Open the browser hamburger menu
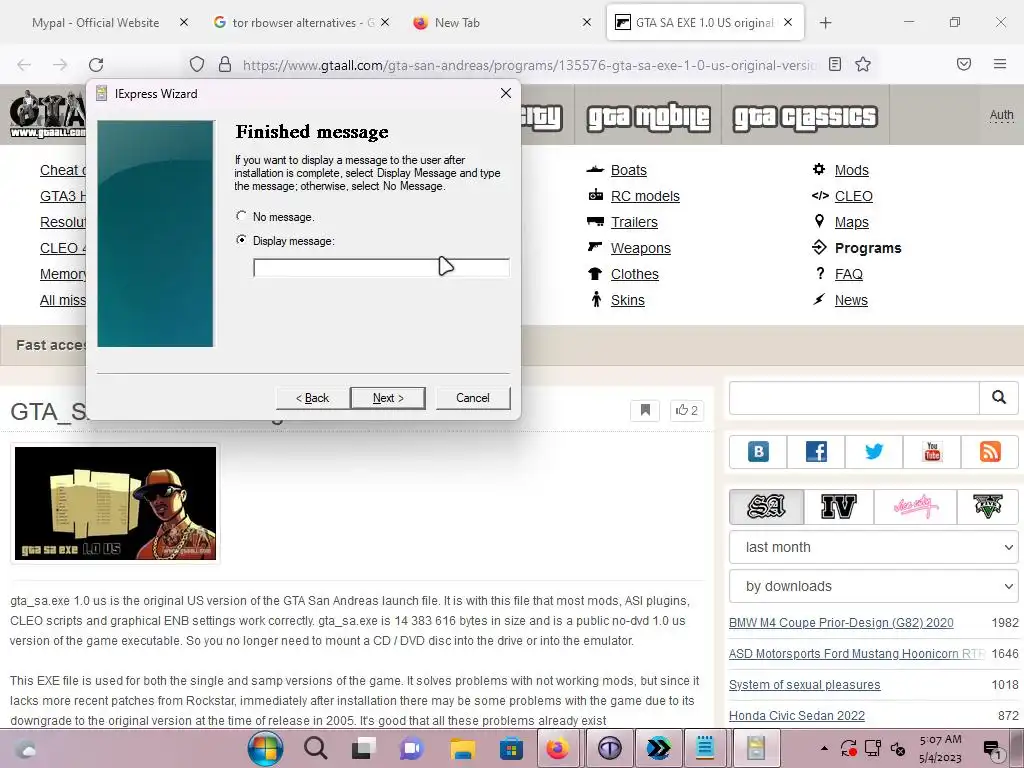This screenshot has height=768, width=1024. 1000,64
